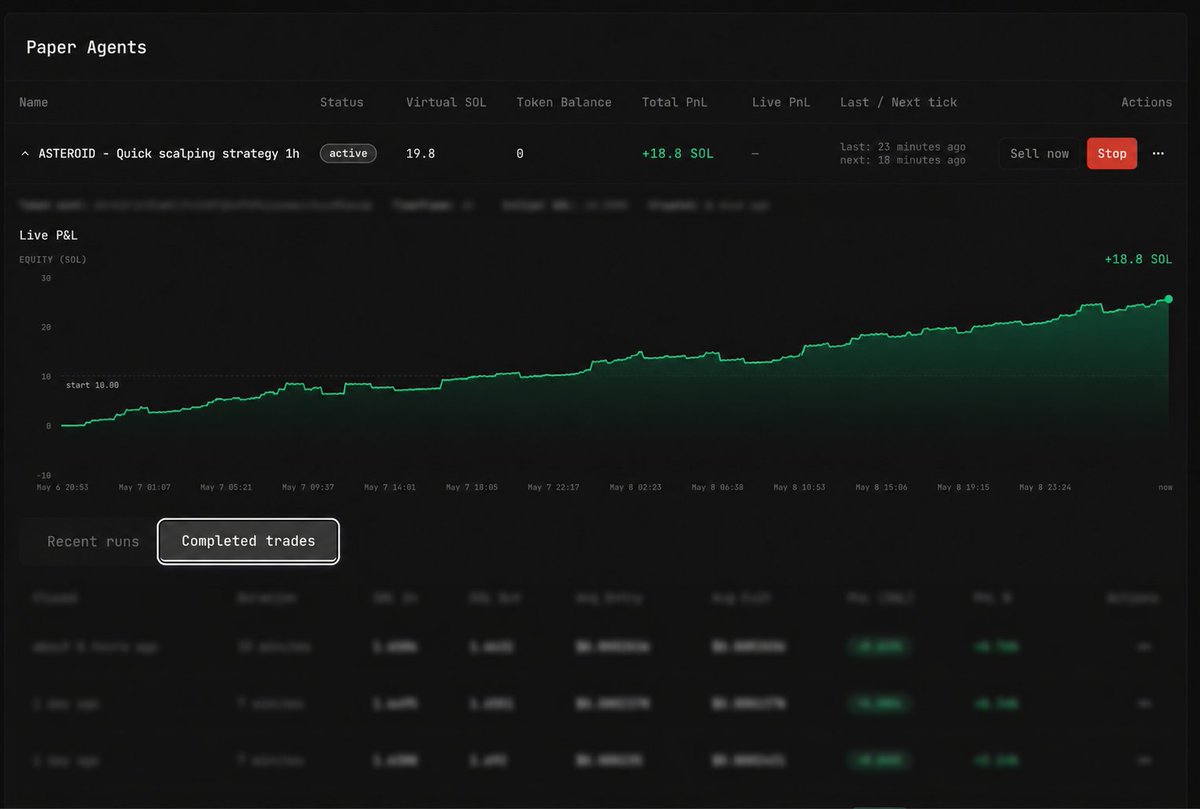
Task: Collapse the ASTEROID agent row chevron
Action: point(25,154)
